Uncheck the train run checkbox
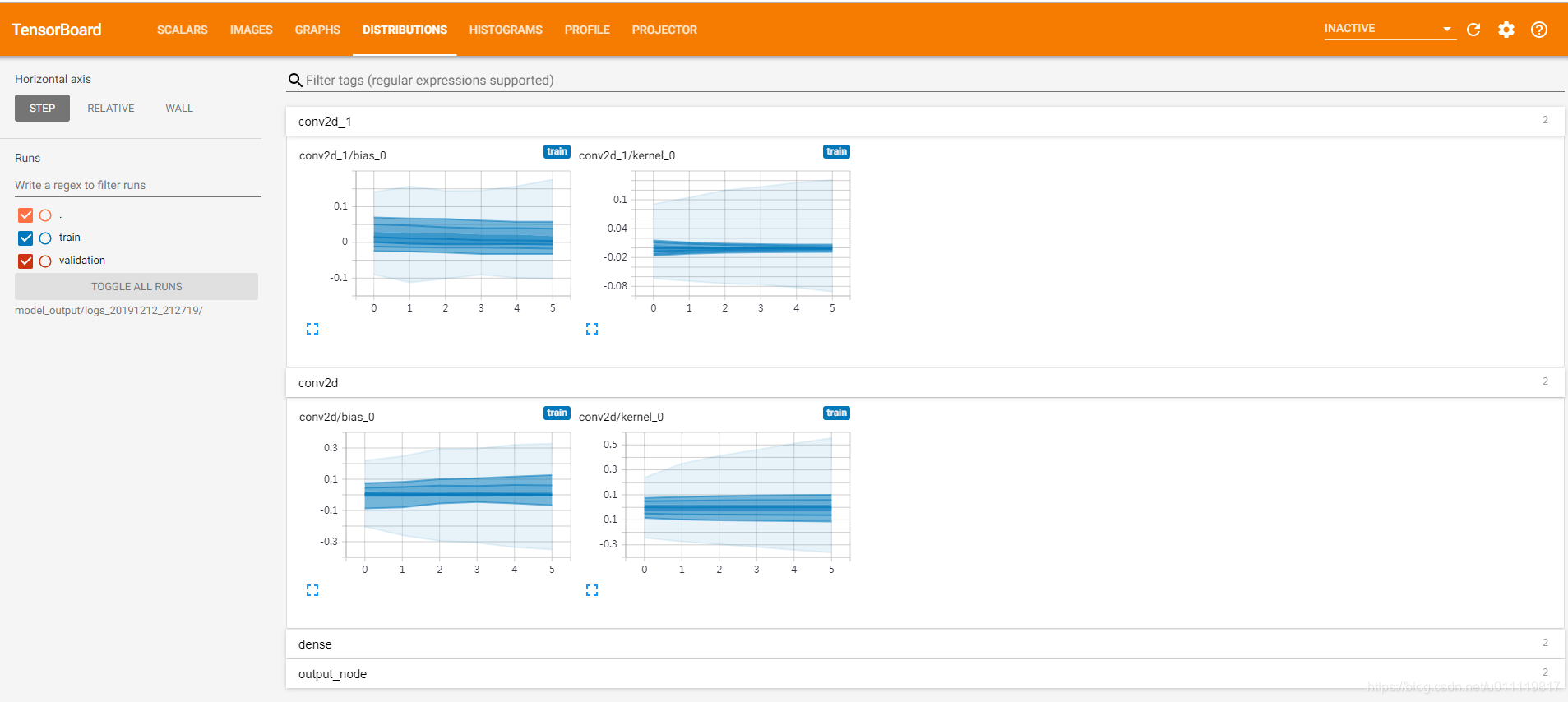The height and width of the screenshot is (702, 1568). click(25, 238)
